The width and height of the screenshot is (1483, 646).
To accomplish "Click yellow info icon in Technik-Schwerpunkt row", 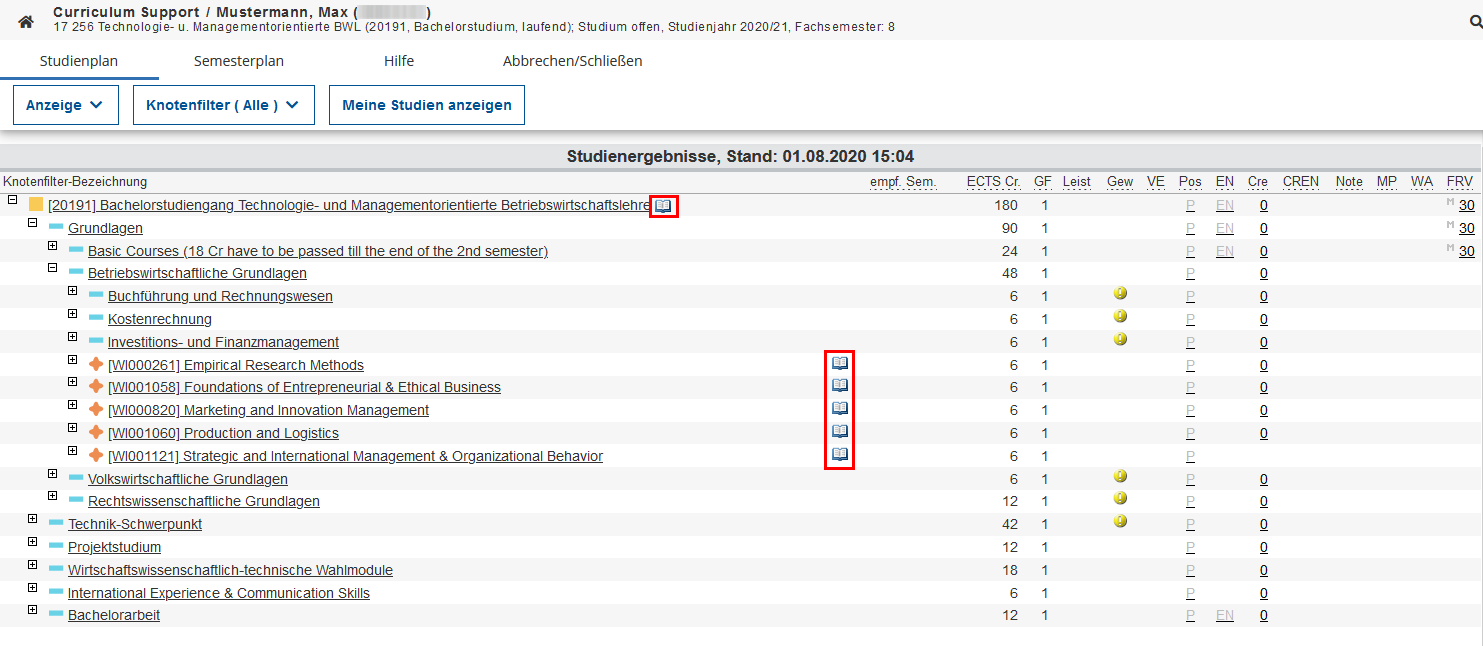I will [x=1120, y=522].
